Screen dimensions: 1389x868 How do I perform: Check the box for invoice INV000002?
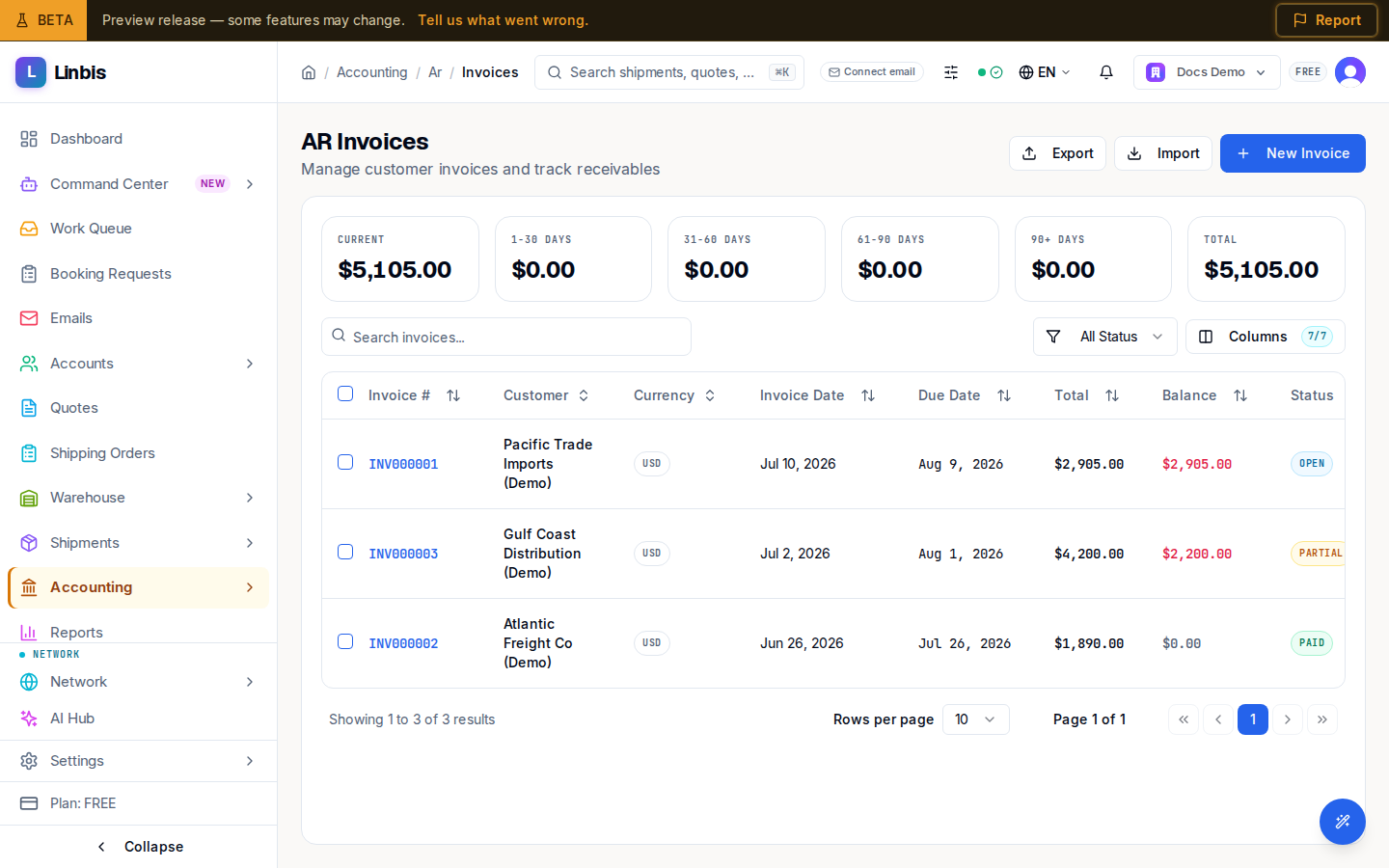pyautogui.click(x=345, y=641)
